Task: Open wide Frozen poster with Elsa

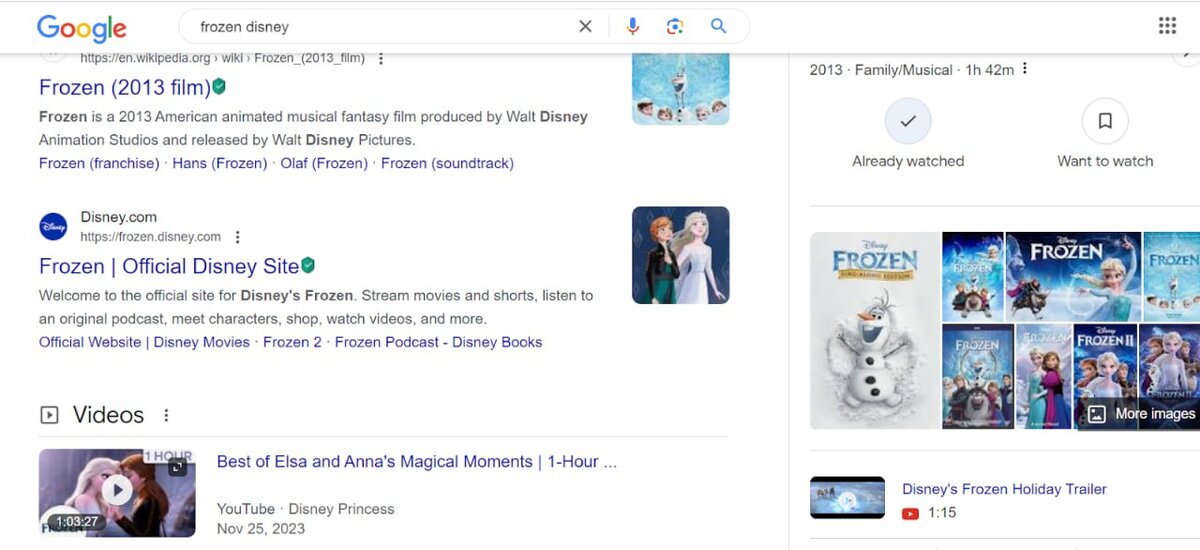Action: coord(1073,276)
